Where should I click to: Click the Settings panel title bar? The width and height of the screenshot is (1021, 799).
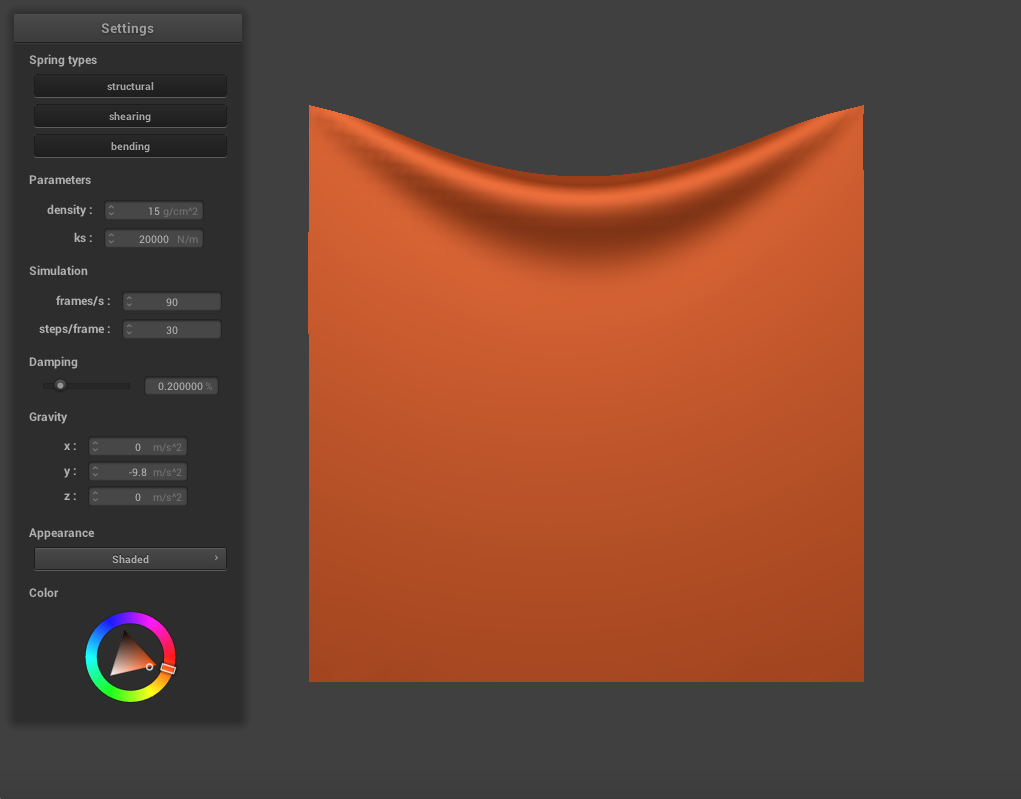point(127,28)
